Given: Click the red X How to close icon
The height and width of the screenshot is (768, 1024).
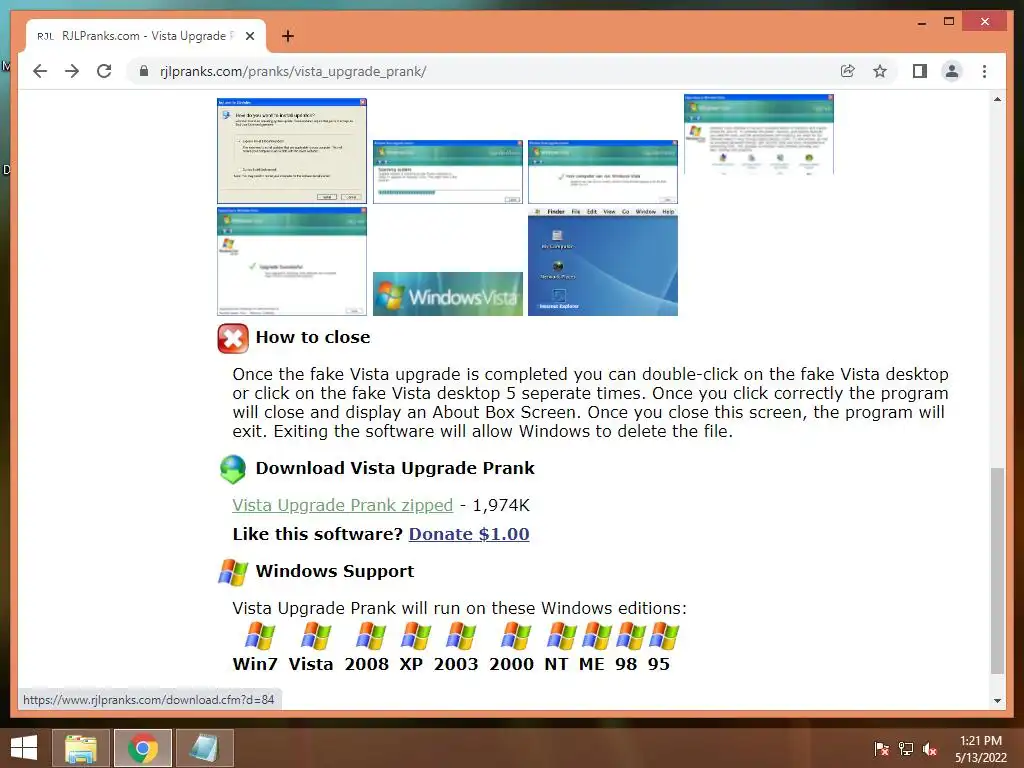Looking at the screenshot, I should point(232,338).
